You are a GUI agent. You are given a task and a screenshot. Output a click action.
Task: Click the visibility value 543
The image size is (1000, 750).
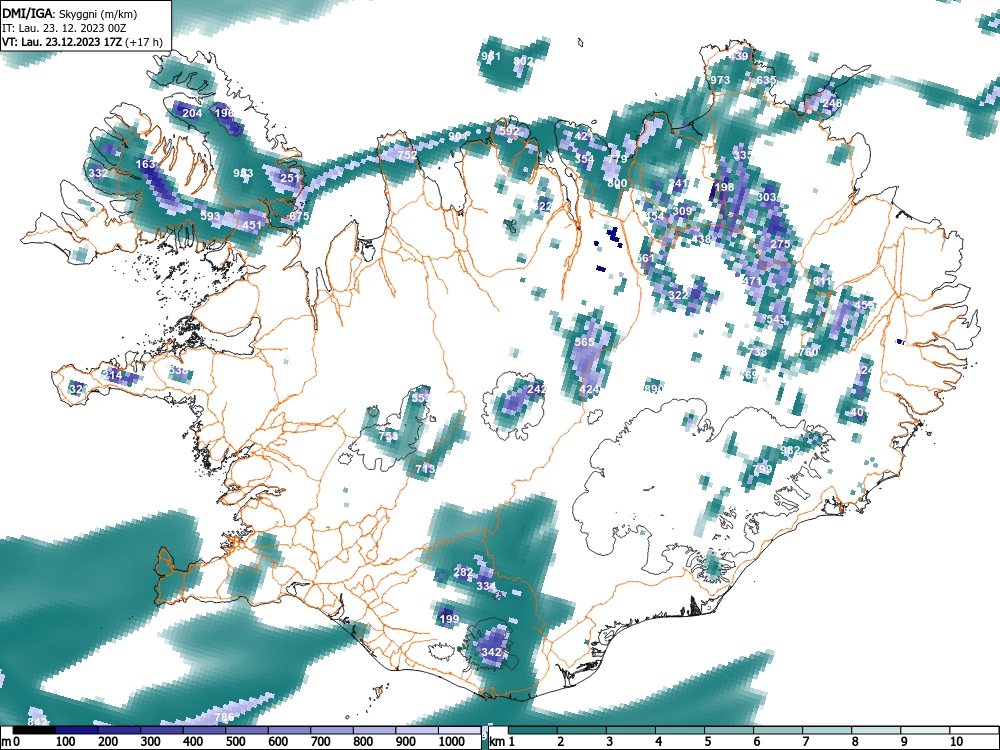[776, 320]
